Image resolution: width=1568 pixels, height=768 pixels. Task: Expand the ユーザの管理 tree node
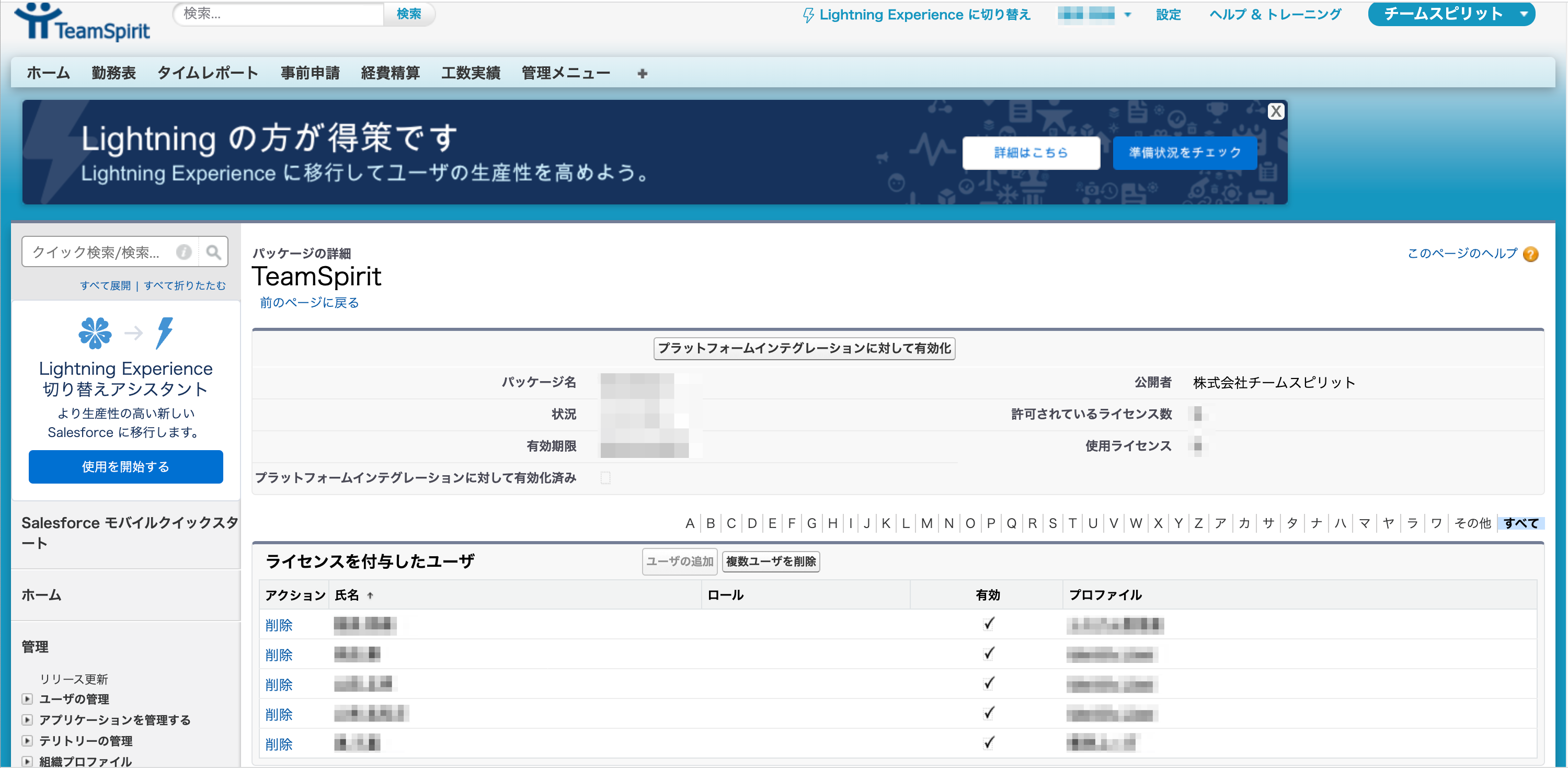coord(27,698)
